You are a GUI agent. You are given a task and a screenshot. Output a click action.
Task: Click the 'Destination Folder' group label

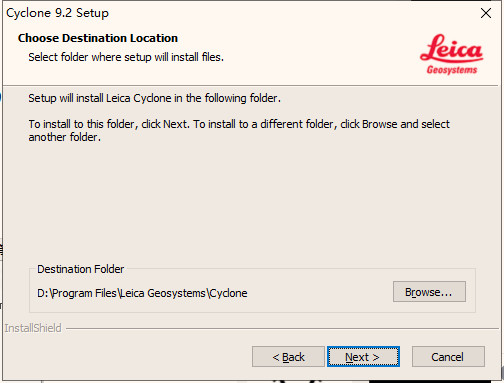[80, 269]
